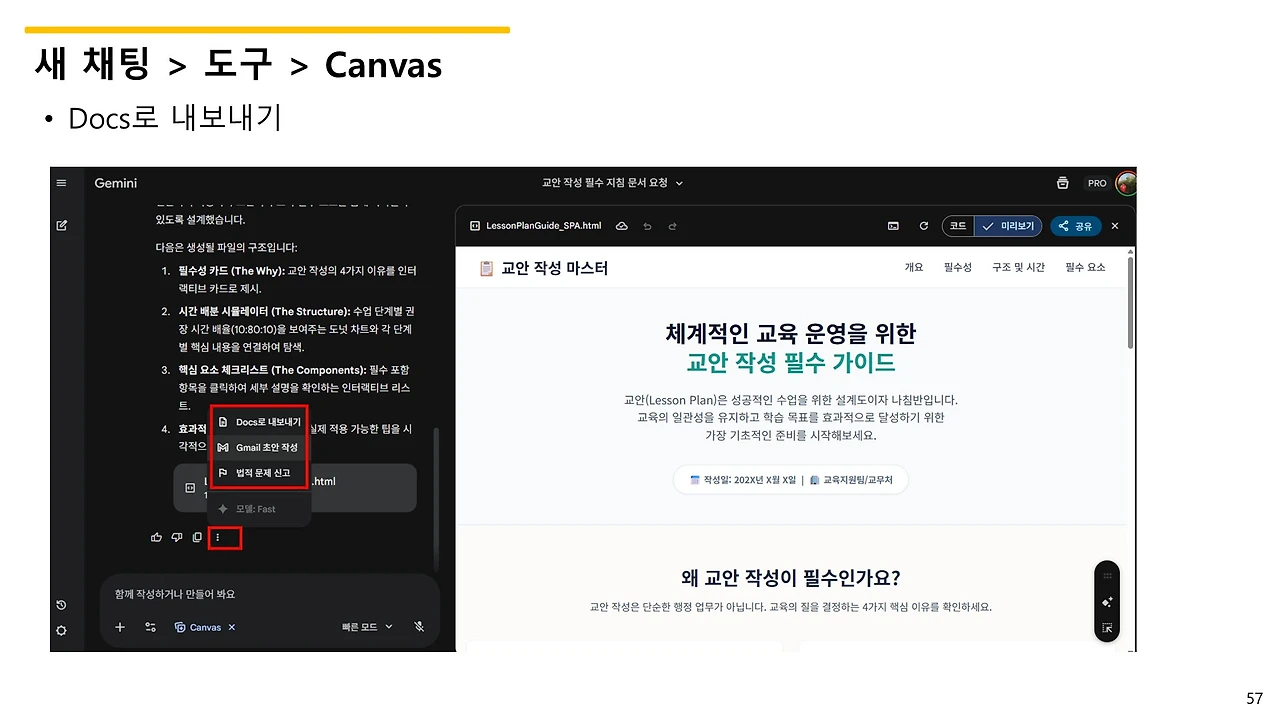Select Gmail 초안 작성 from the menu
Viewport: 1280px width, 720px height.
(259, 447)
